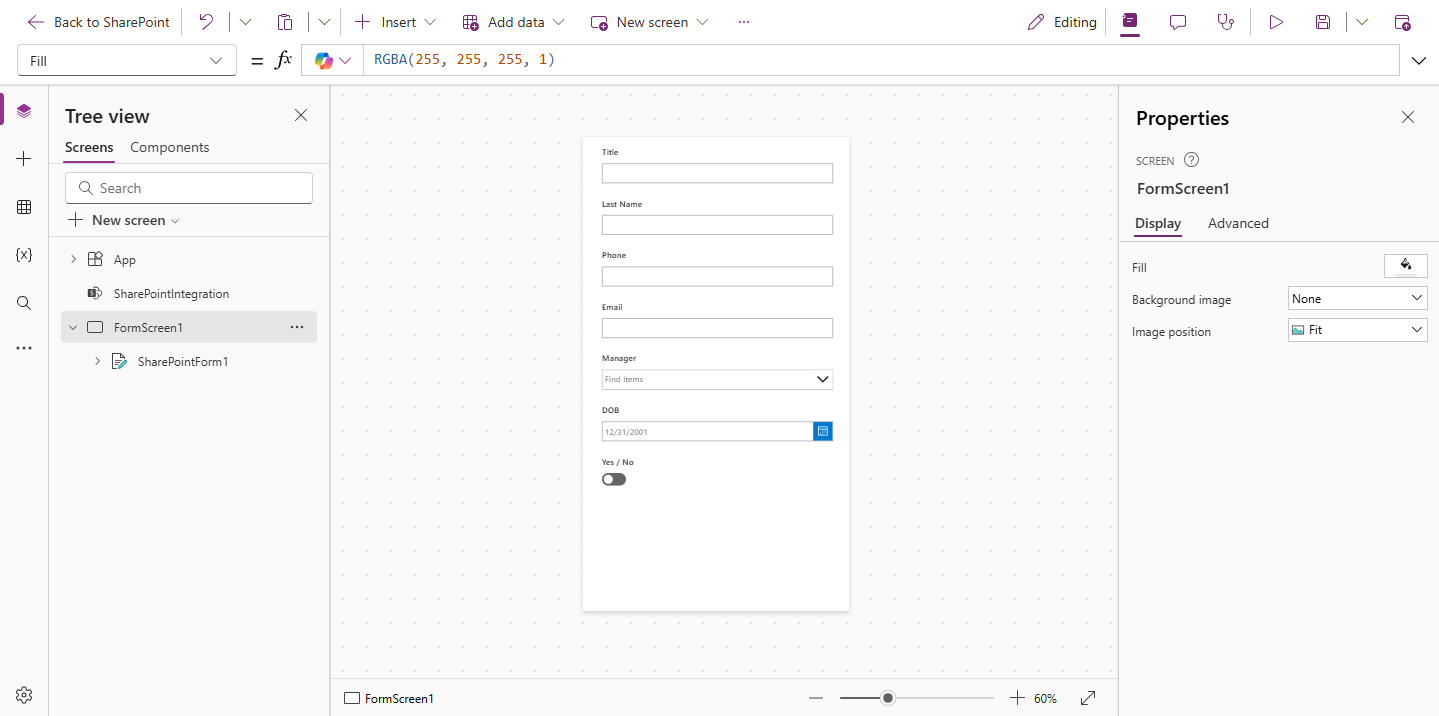Image resolution: width=1439 pixels, height=716 pixels.
Task: Click the Tree view Search field
Action: click(x=189, y=188)
